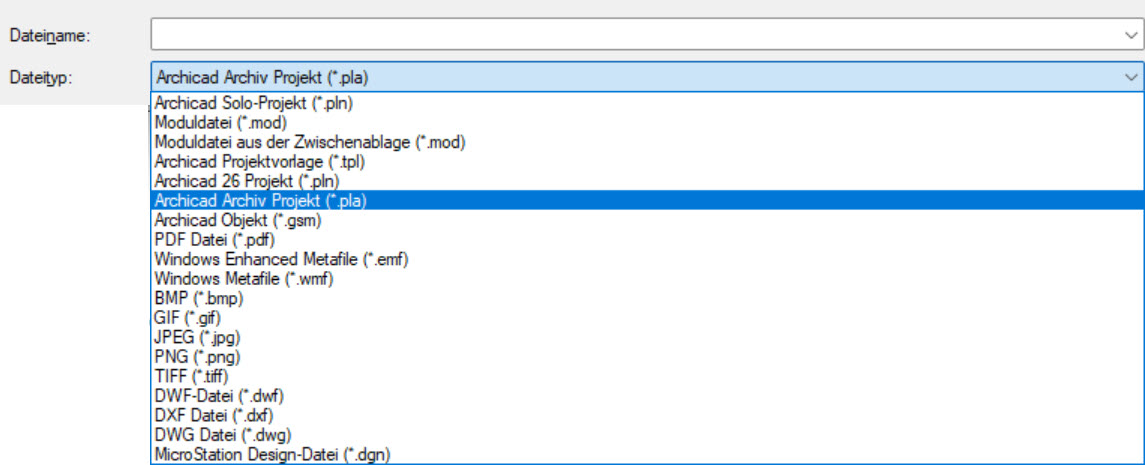Choose DXF Datei (*.dxf)

[x=646, y=415]
